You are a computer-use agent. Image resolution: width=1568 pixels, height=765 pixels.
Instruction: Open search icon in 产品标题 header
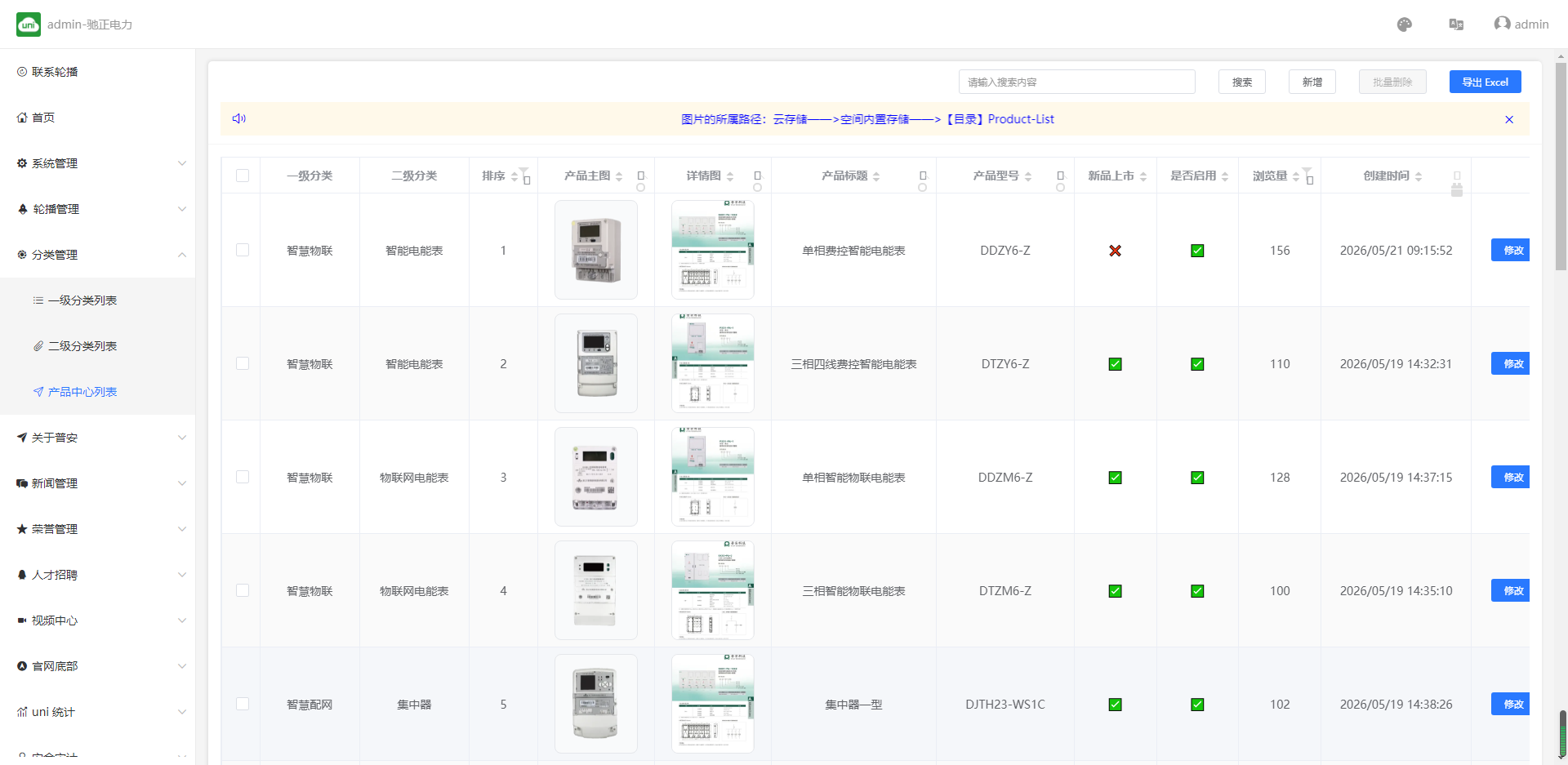tap(923, 181)
